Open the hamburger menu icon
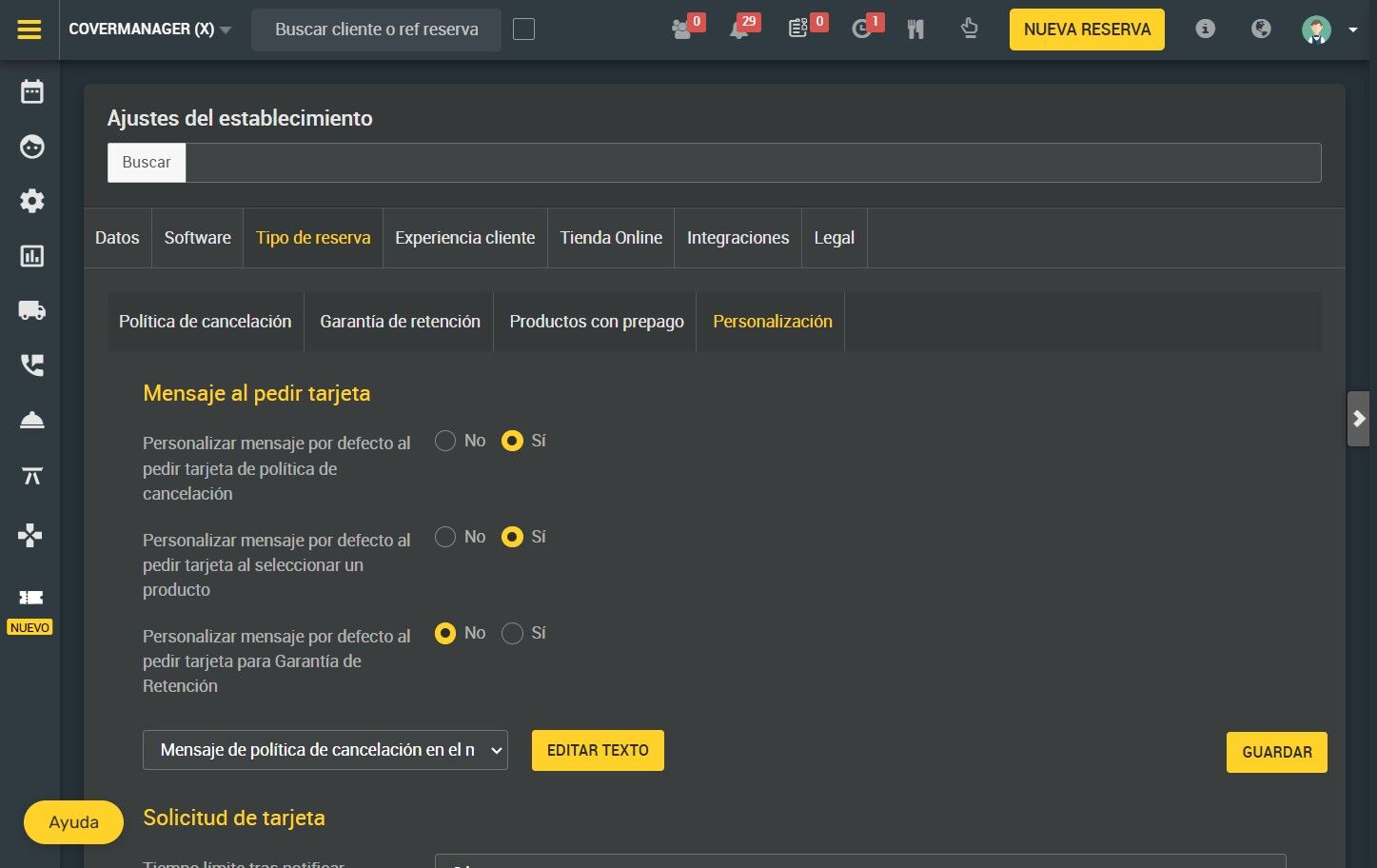Viewport: 1377px width, 868px height. [30, 30]
